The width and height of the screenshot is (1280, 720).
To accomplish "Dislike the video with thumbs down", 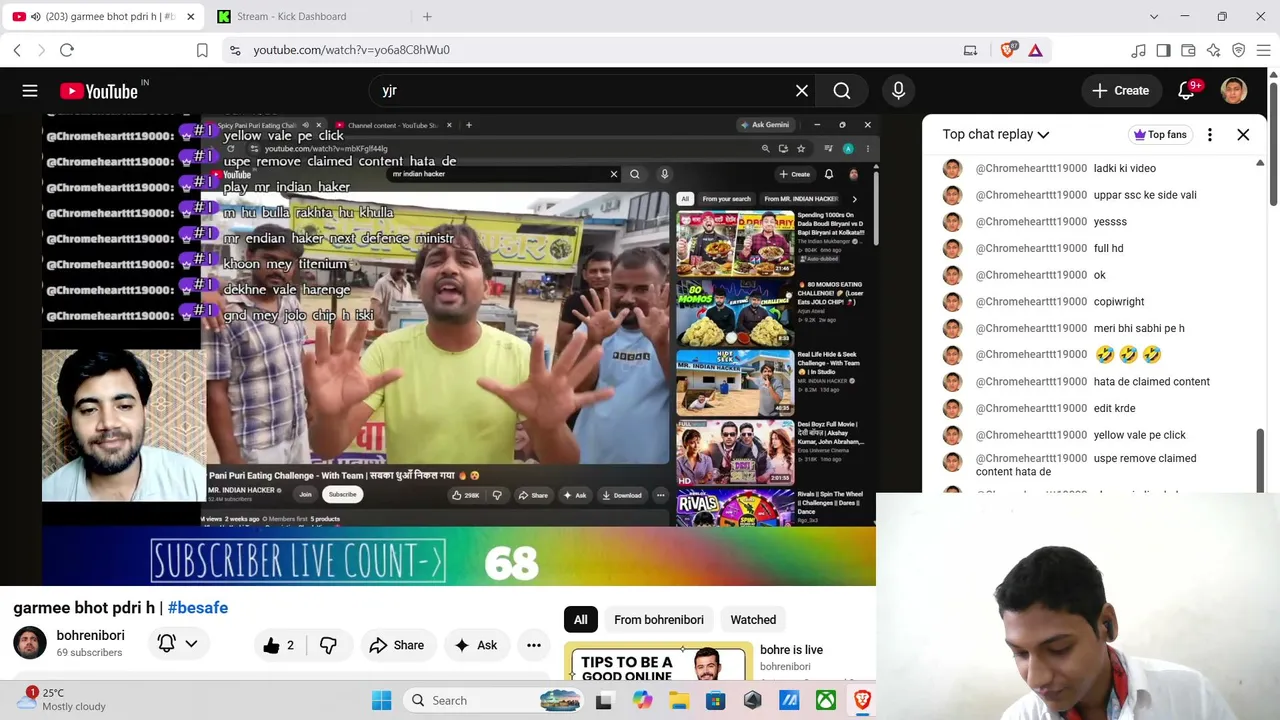I will point(328,645).
